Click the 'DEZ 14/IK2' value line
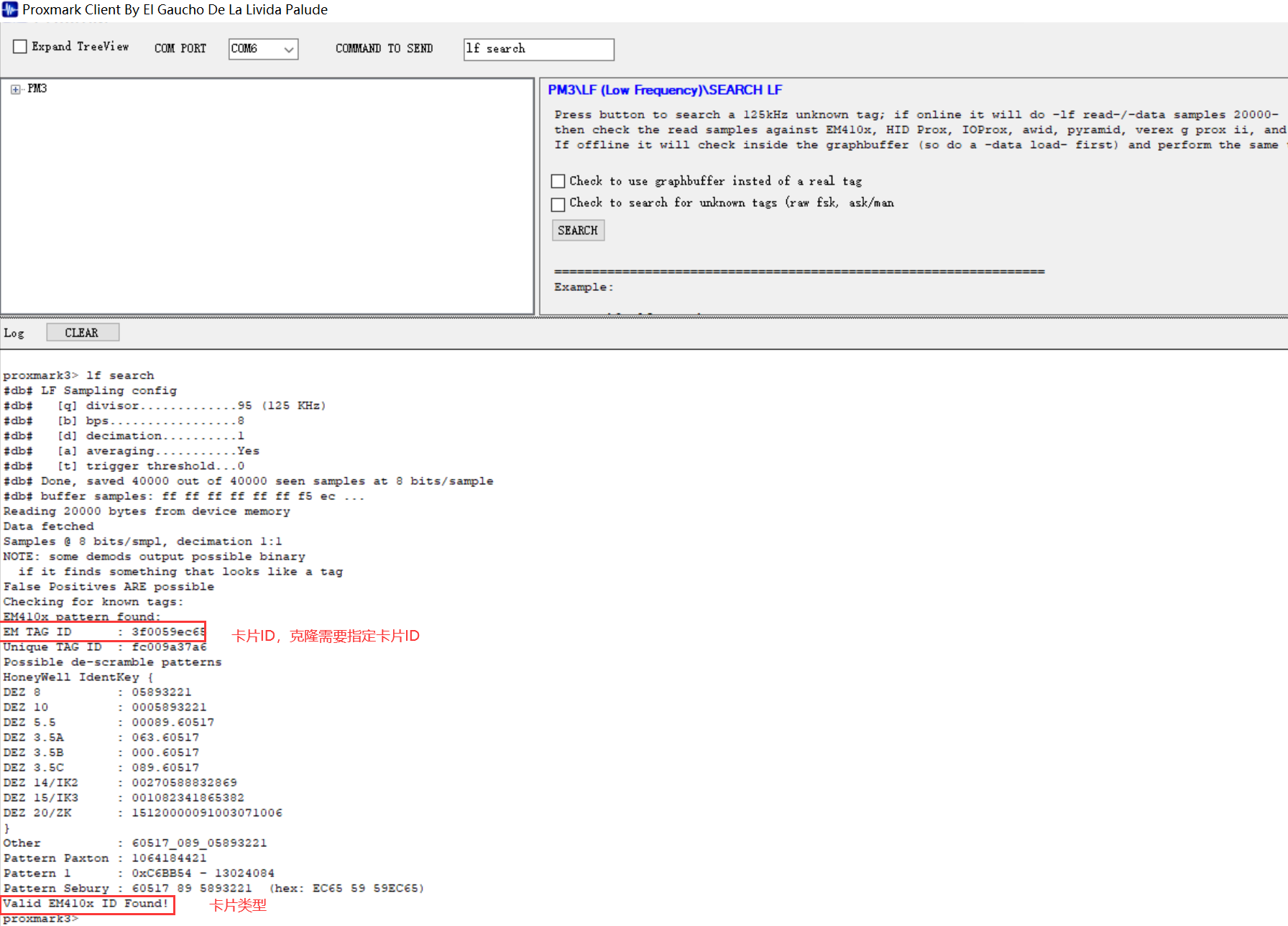 120,783
